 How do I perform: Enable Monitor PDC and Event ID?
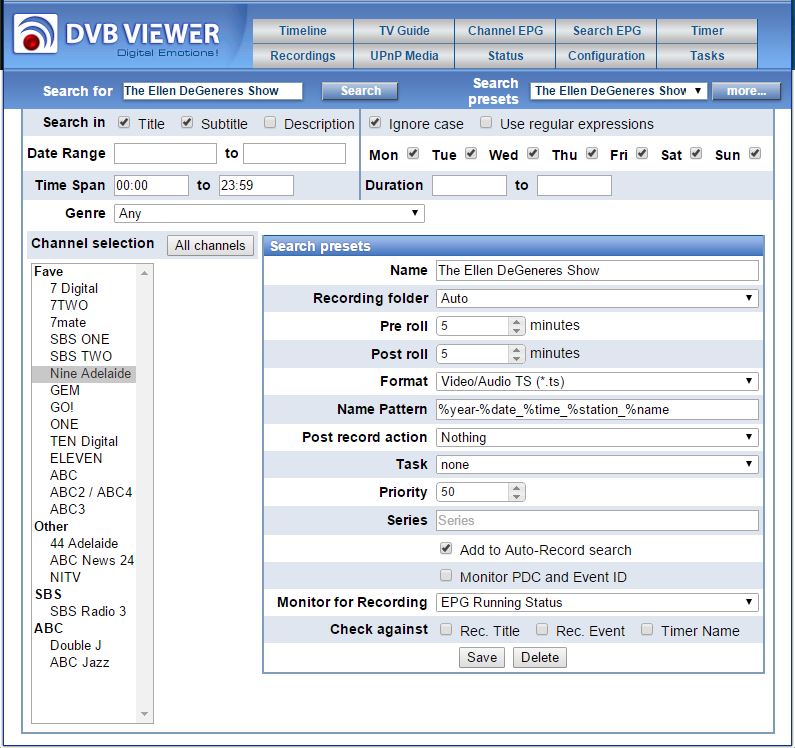446,576
